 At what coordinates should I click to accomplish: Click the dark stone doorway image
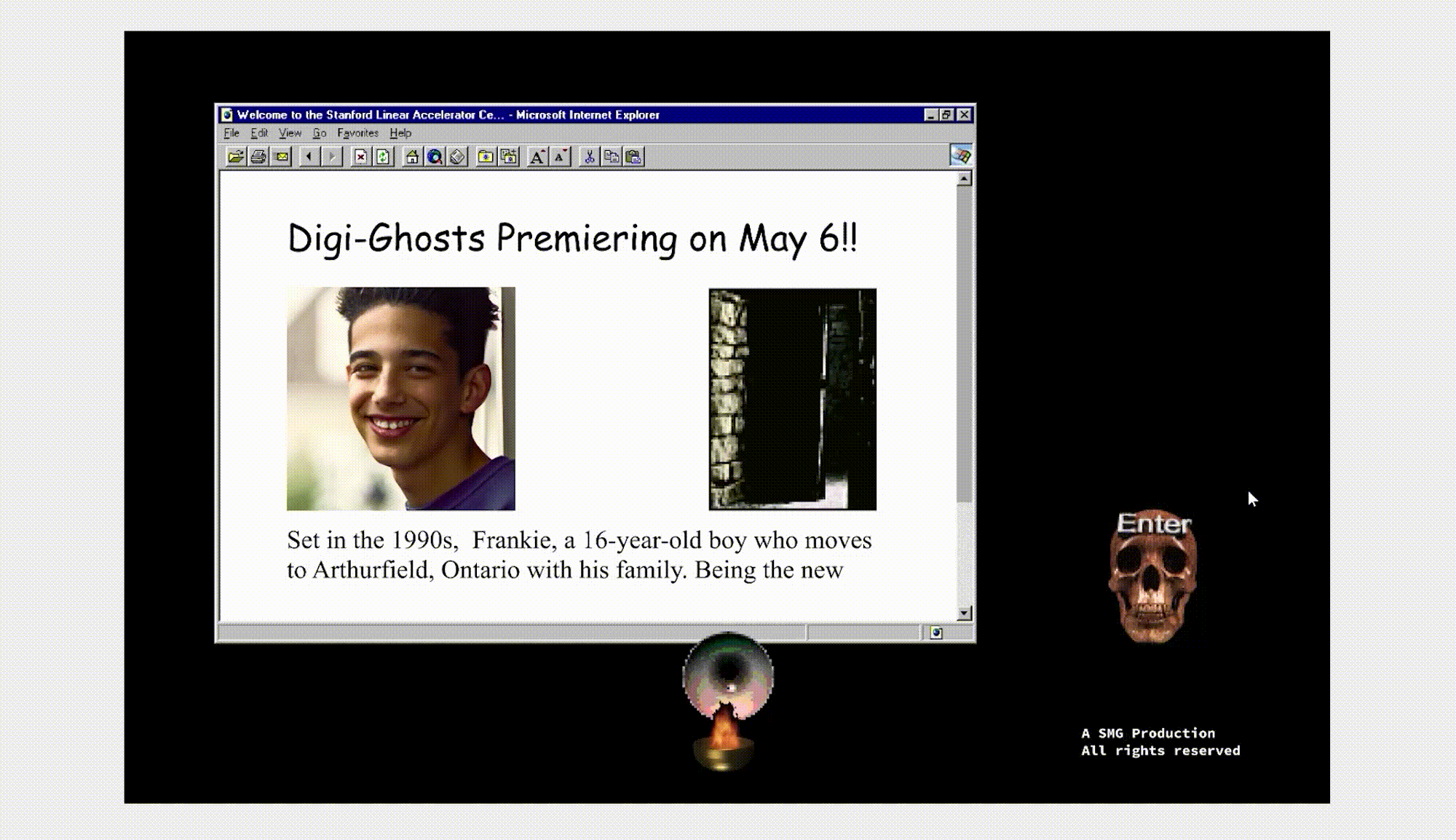793,400
